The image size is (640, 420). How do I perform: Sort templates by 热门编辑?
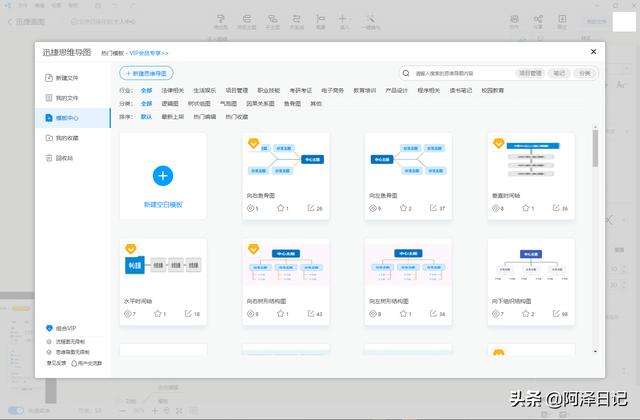[x=204, y=117]
